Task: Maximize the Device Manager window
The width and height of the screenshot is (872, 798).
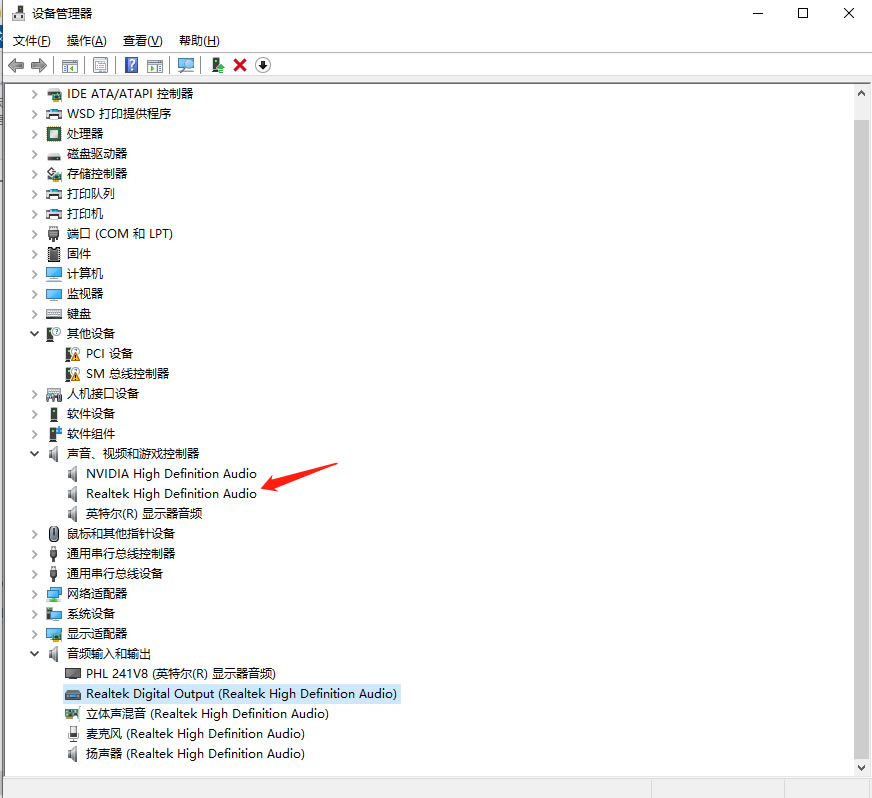Action: (802, 13)
